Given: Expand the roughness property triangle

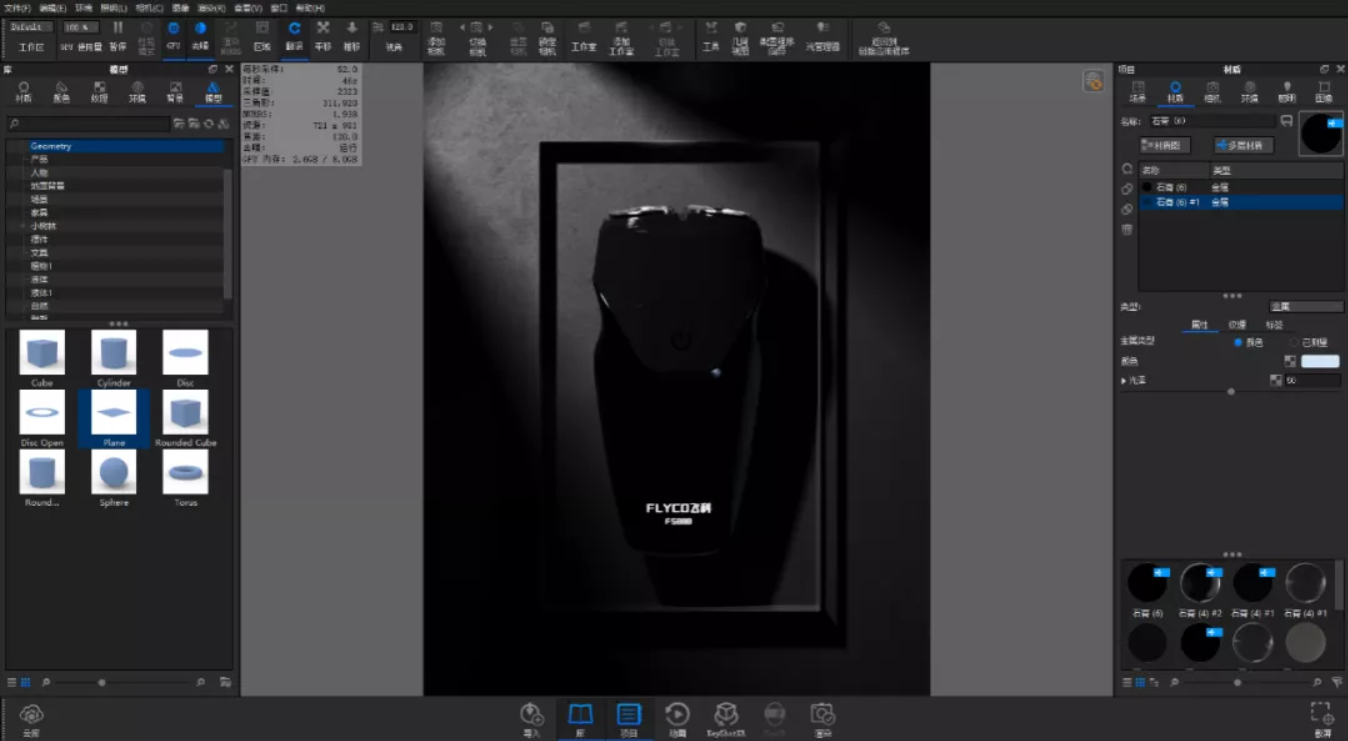Looking at the screenshot, I should [1124, 381].
